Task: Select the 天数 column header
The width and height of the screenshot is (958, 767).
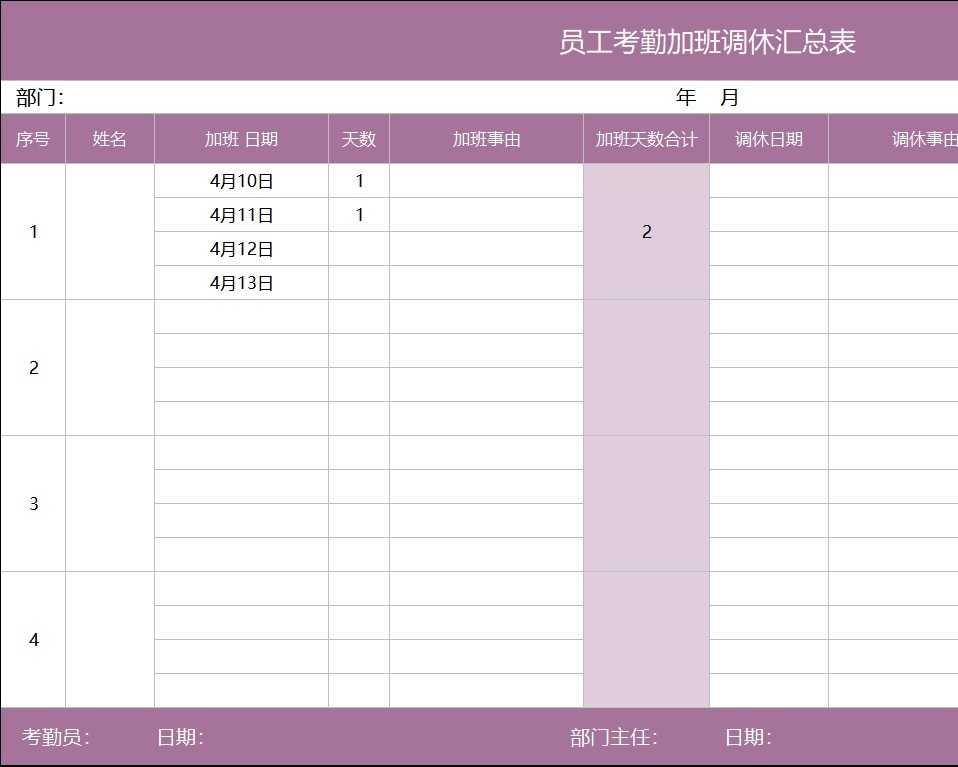Action: point(359,139)
